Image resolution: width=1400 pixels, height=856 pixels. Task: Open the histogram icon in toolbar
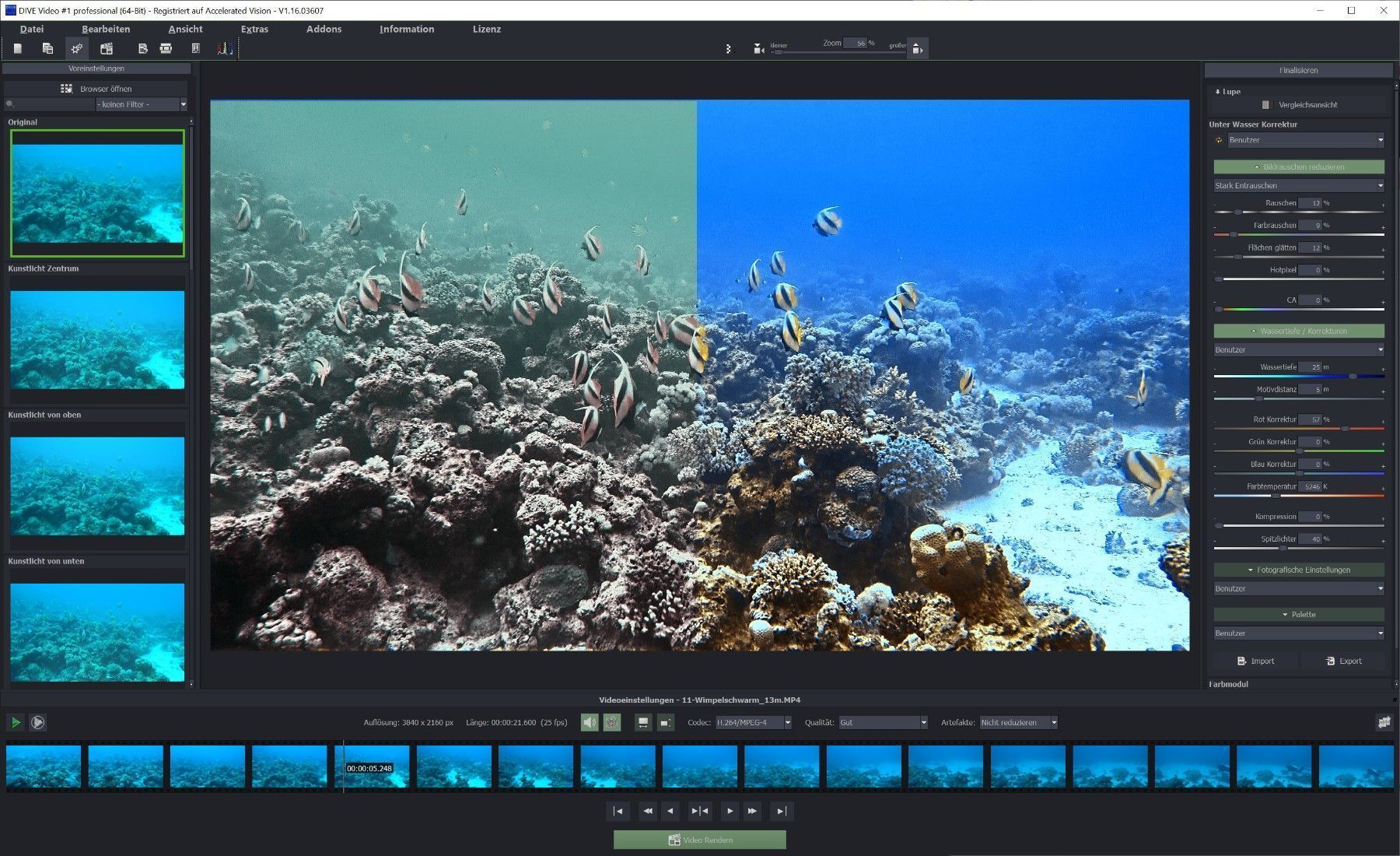point(225,48)
